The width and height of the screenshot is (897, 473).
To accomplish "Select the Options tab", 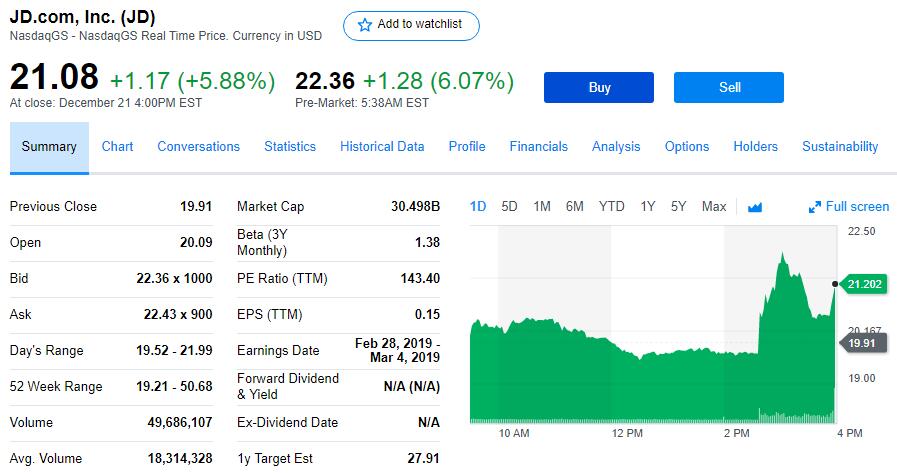I will coord(687,146).
